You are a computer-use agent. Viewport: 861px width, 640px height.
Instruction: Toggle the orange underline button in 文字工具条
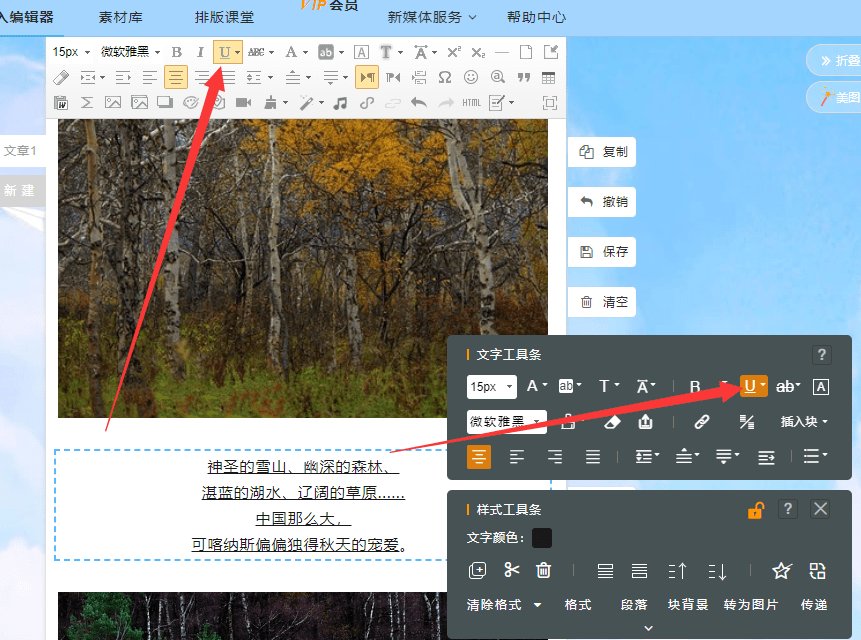point(754,386)
